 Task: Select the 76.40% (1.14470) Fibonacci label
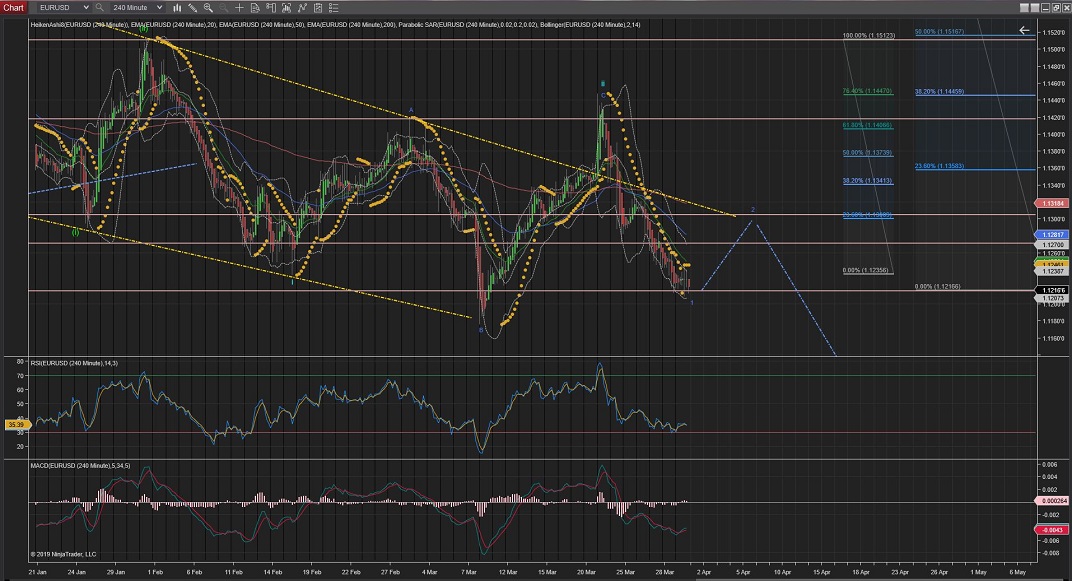pyautogui.click(x=868, y=91)
